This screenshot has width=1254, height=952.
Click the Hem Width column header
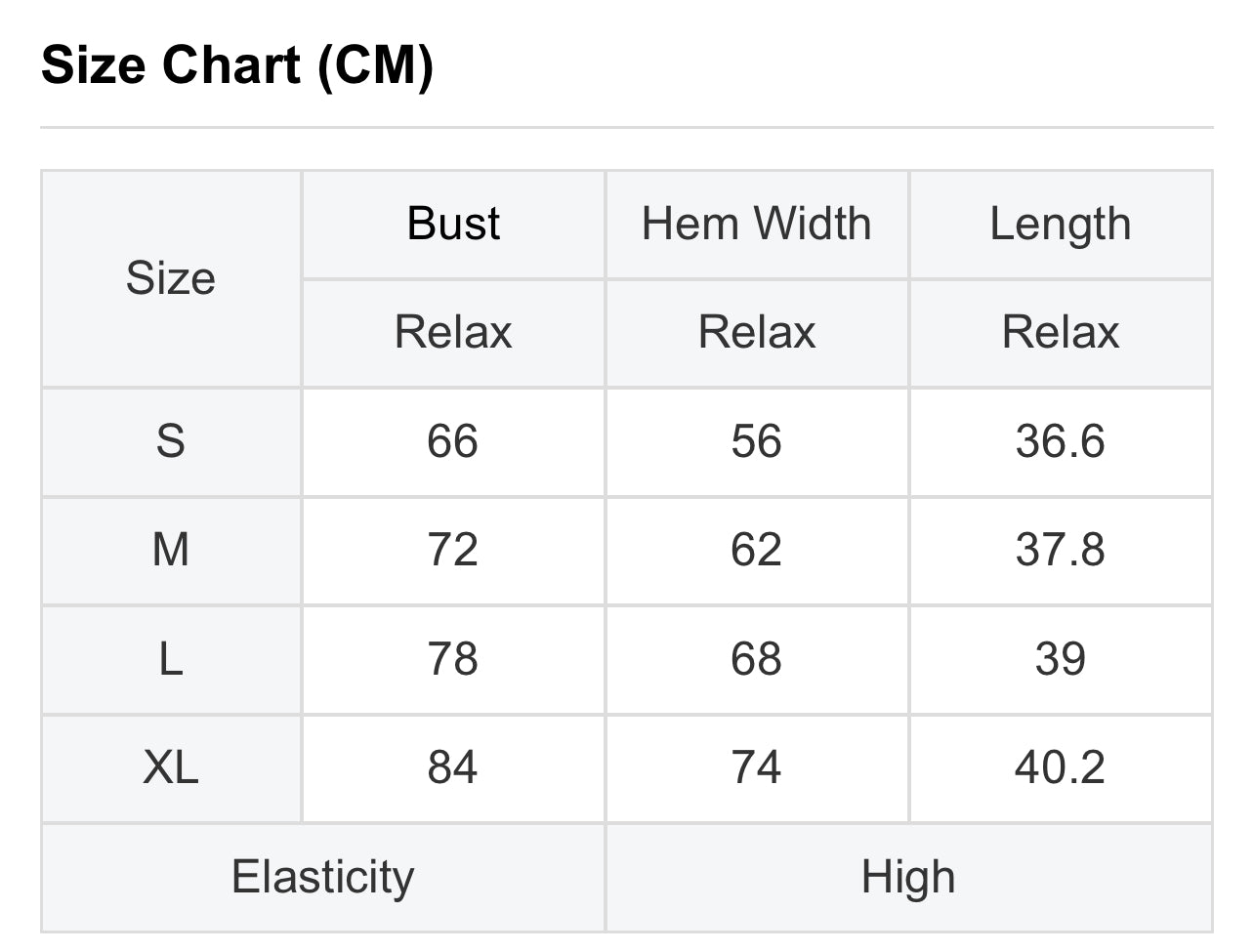point(756,224)
